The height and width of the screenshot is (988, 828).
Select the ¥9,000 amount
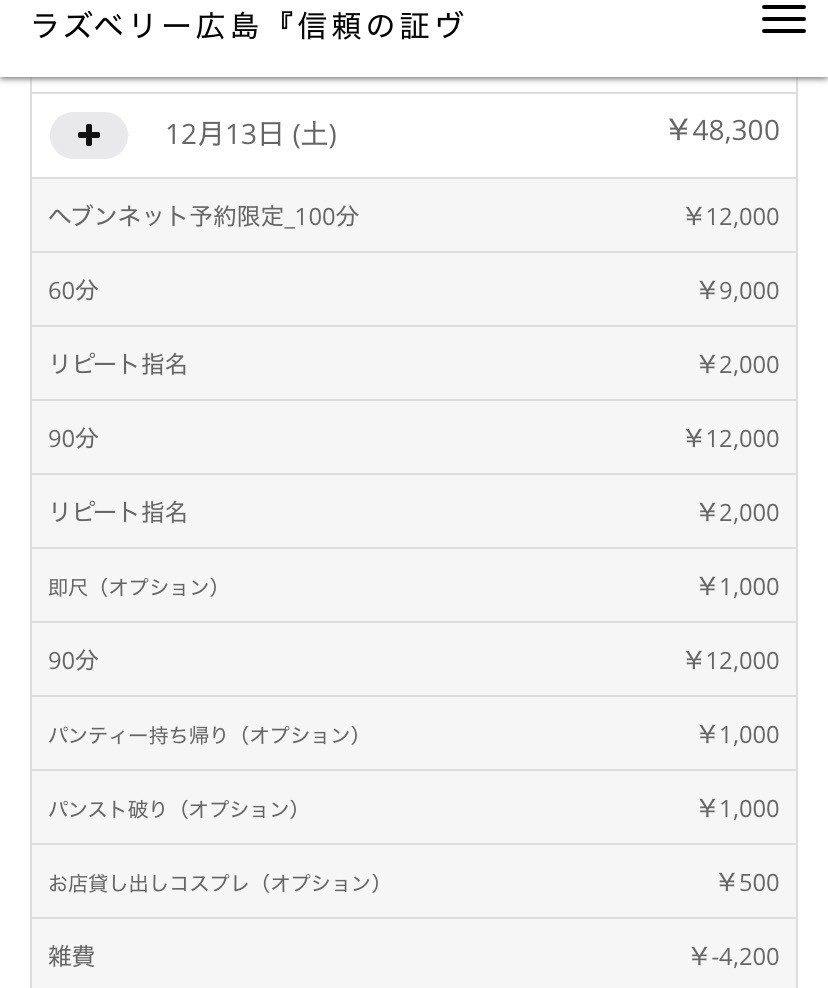738,290
